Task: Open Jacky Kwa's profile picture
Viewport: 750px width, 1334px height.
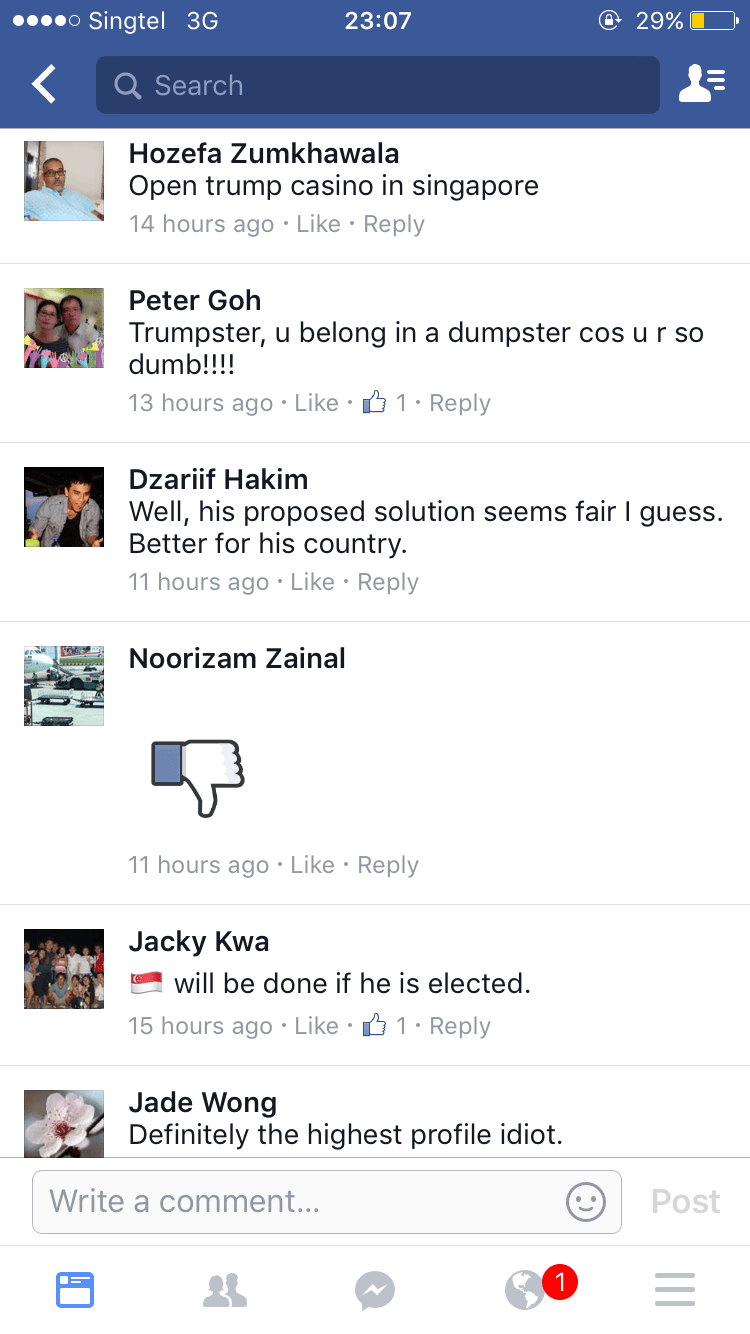Action: point(64,969)
